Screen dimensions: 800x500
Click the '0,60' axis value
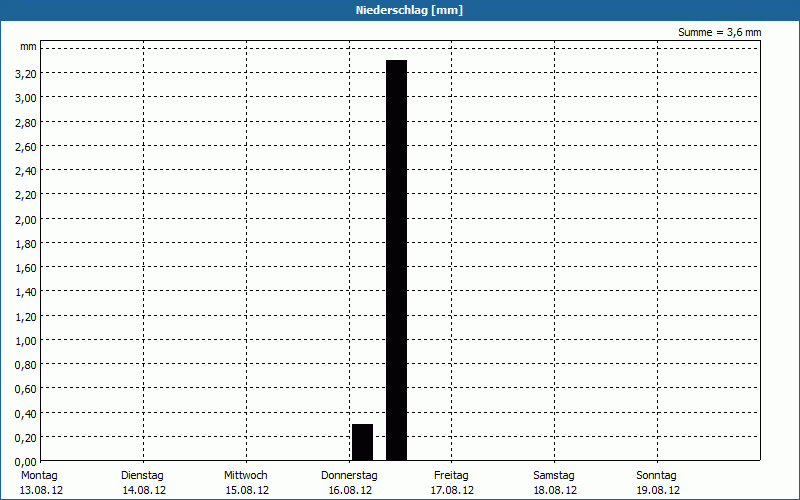[x=26, y=390]
